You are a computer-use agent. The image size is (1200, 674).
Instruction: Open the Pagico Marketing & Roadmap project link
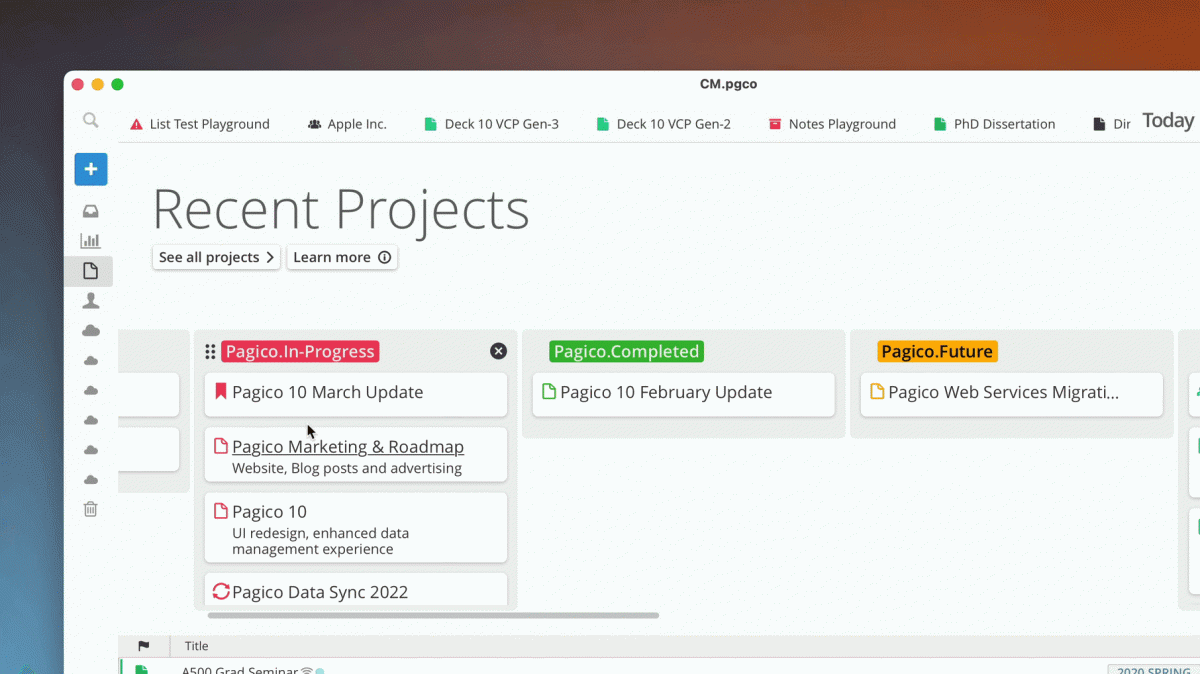coord(347,447)
